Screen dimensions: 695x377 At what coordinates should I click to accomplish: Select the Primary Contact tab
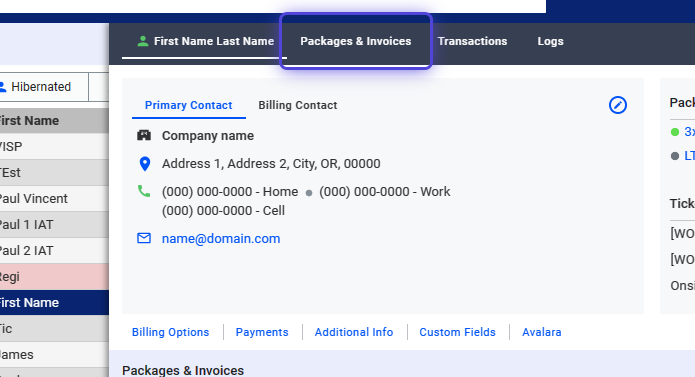pos(189,105)
